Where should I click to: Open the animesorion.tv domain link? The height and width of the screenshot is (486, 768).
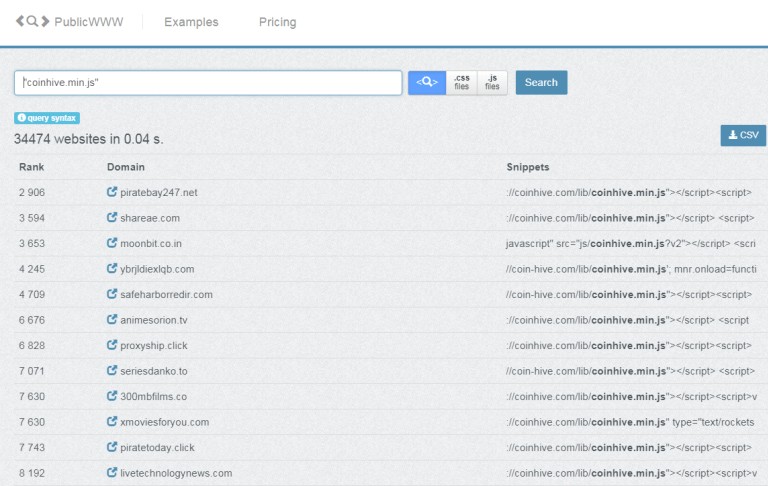(154, 320)
